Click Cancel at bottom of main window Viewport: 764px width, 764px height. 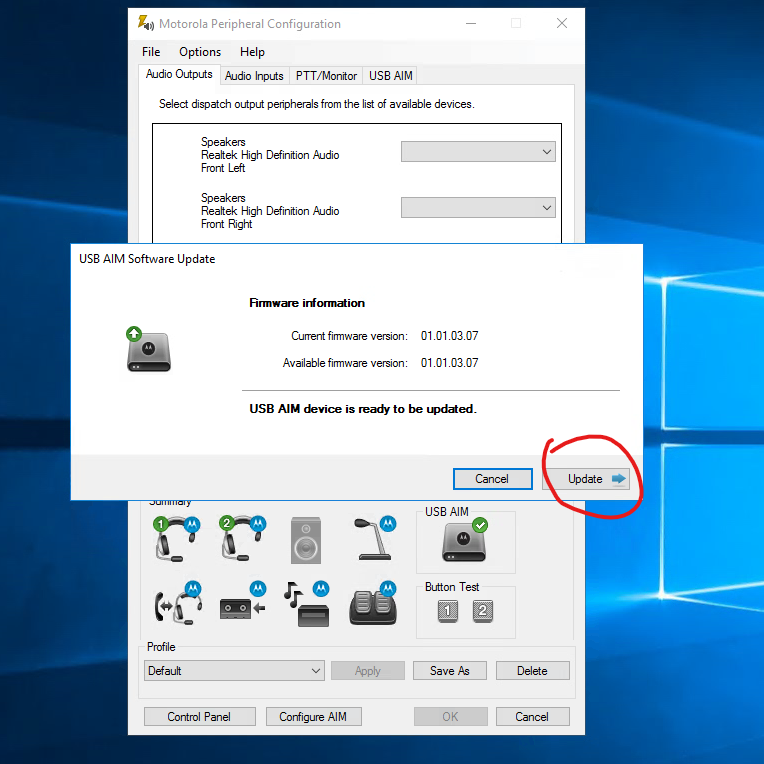(533, 717)
